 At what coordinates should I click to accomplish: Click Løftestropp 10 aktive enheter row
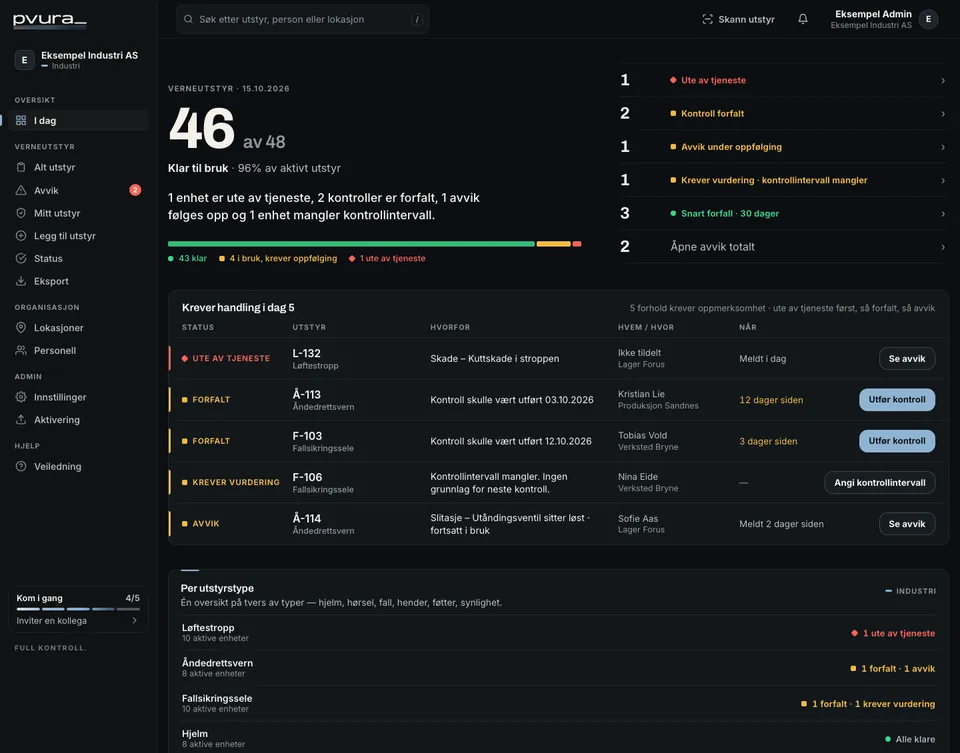point(558,632)
